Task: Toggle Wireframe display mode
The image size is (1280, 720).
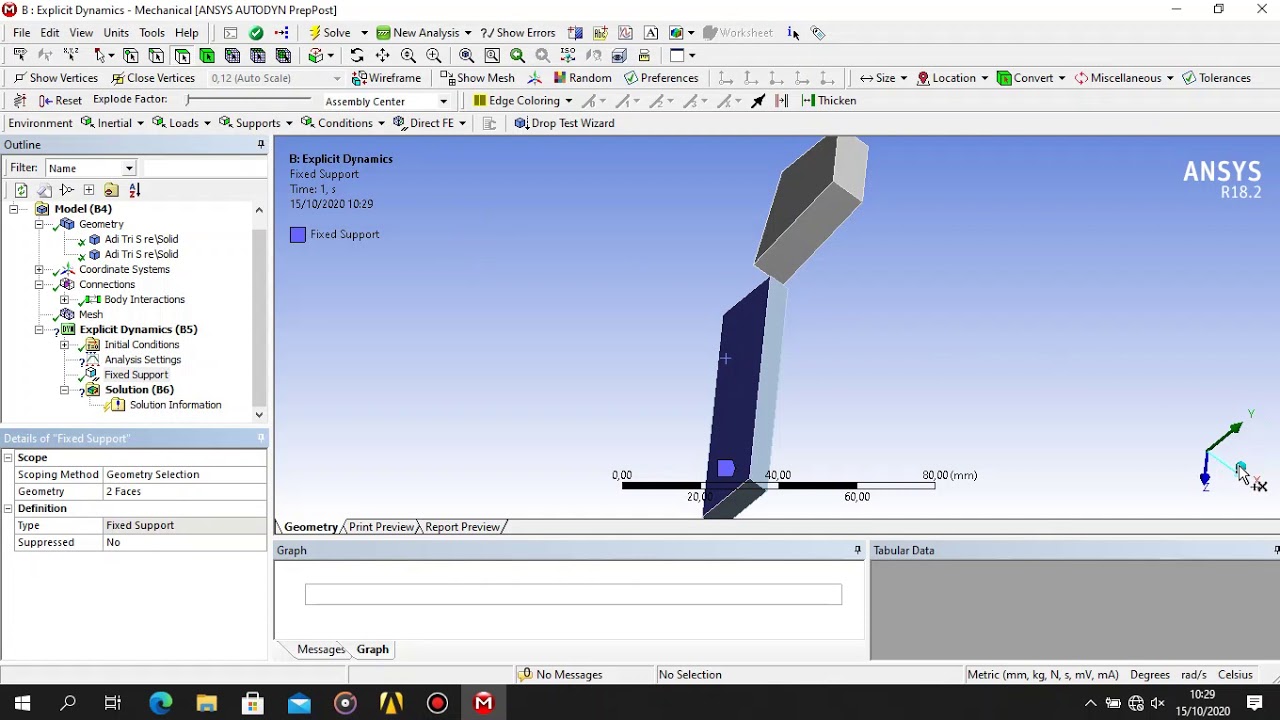Action: (x=387, y=78)
